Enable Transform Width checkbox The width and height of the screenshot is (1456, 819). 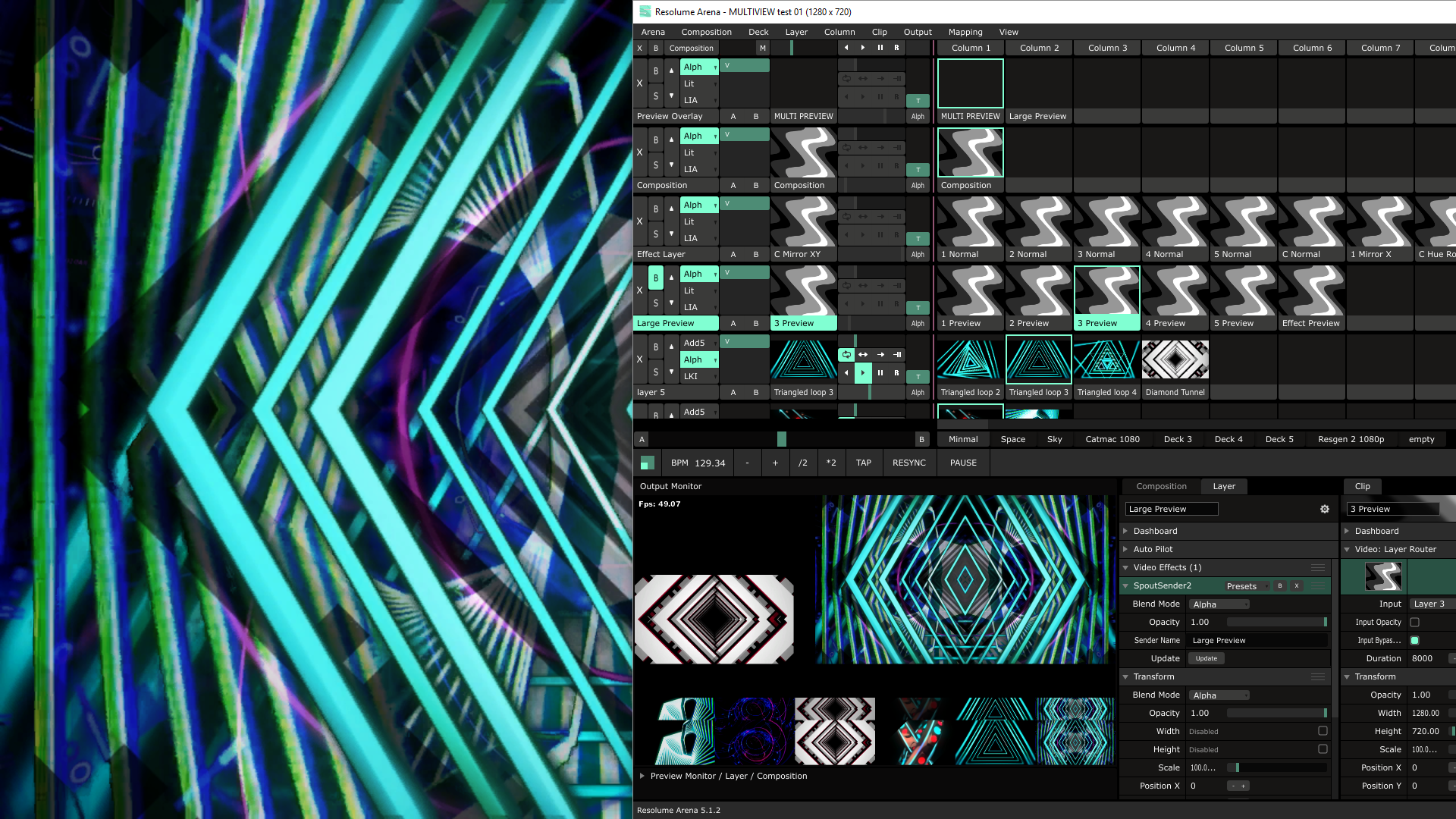click(1323, 731)
